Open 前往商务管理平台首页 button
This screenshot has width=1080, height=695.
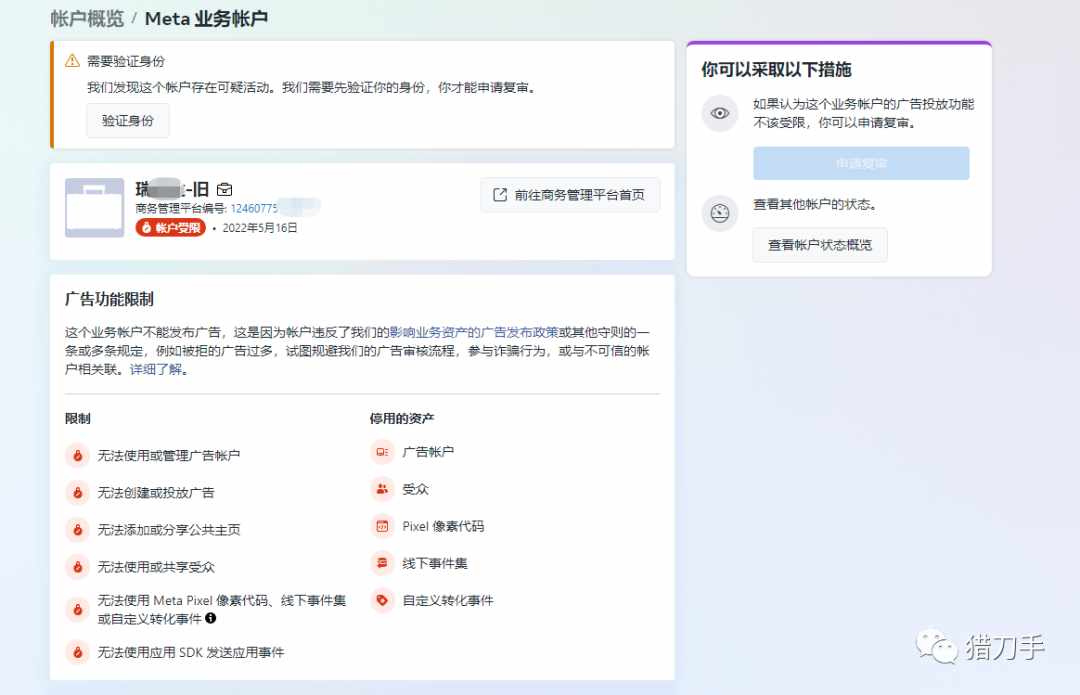(x=570, y=195)
